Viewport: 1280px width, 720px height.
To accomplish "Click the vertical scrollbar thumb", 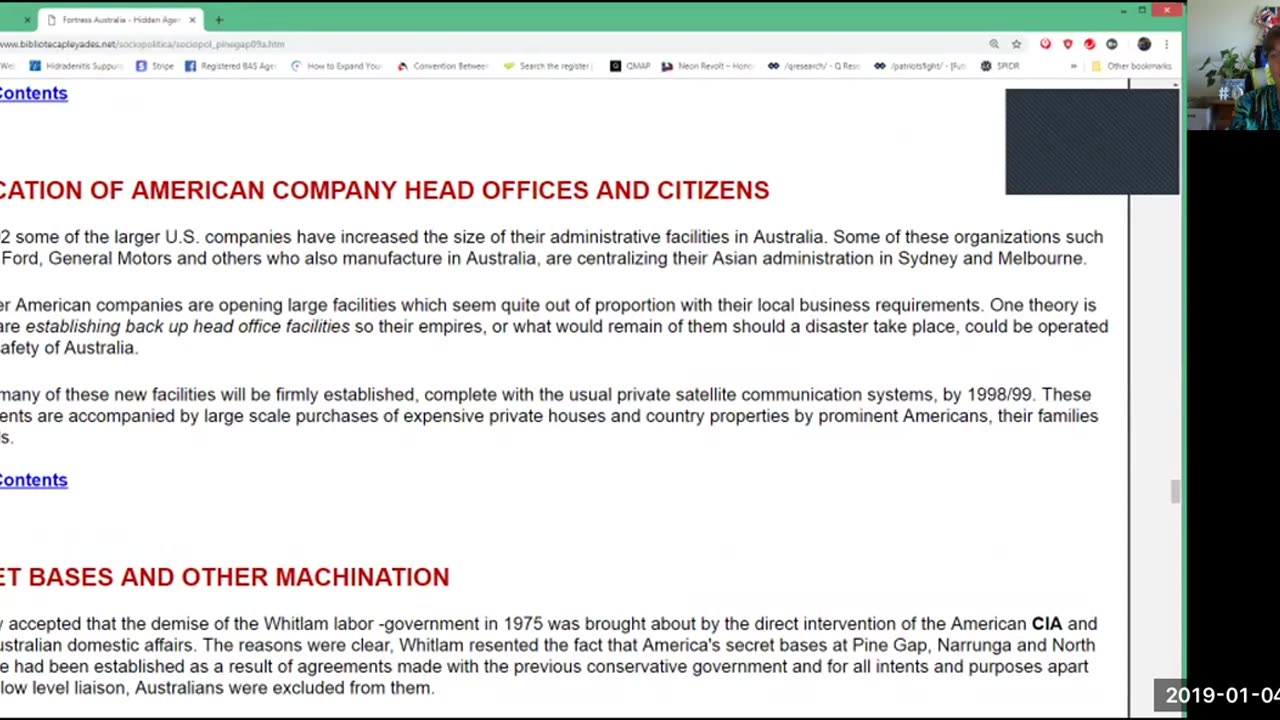I will [x=1176, y=491].
